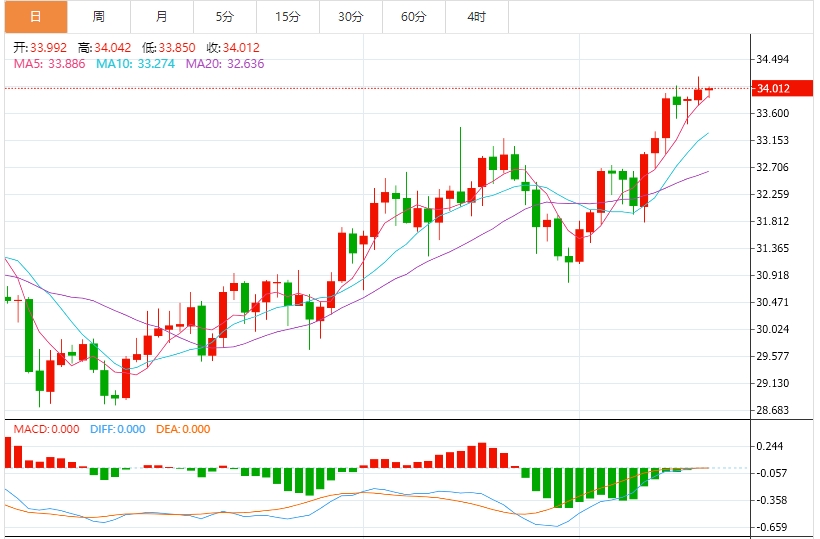Click the 30.471 price axis label
The height and width of the screenshot is (539, 820).
pos(772,302)
